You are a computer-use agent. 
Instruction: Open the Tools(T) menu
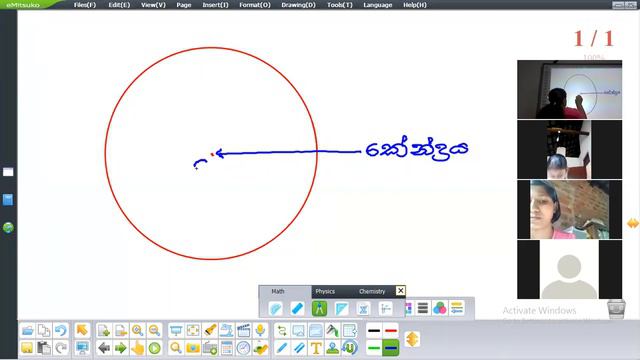pos(340,5)
